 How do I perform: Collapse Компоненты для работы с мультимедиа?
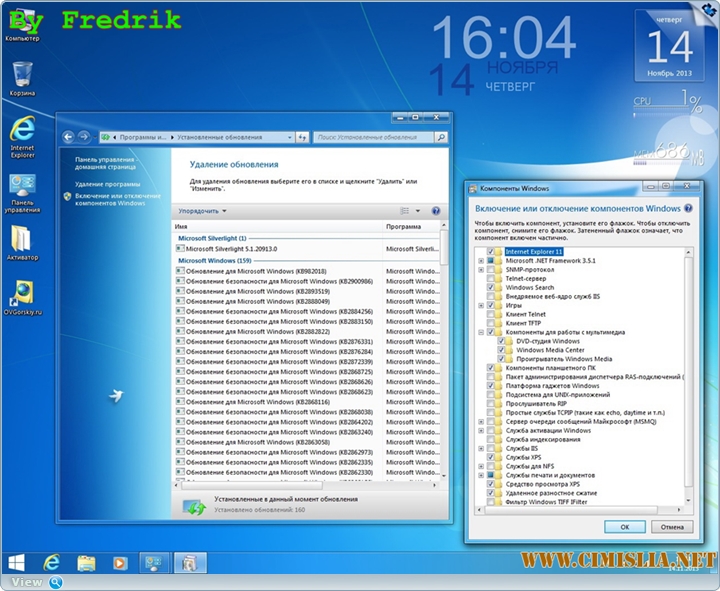pyautogui.click(x=481, y=332)
